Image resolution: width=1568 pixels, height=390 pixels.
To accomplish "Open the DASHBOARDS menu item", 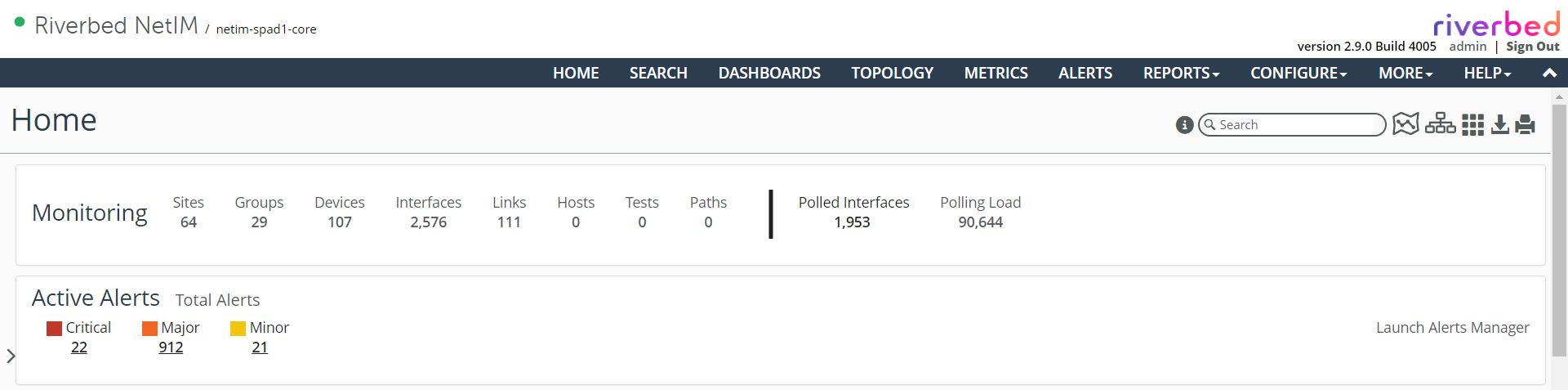I will 769,73.
